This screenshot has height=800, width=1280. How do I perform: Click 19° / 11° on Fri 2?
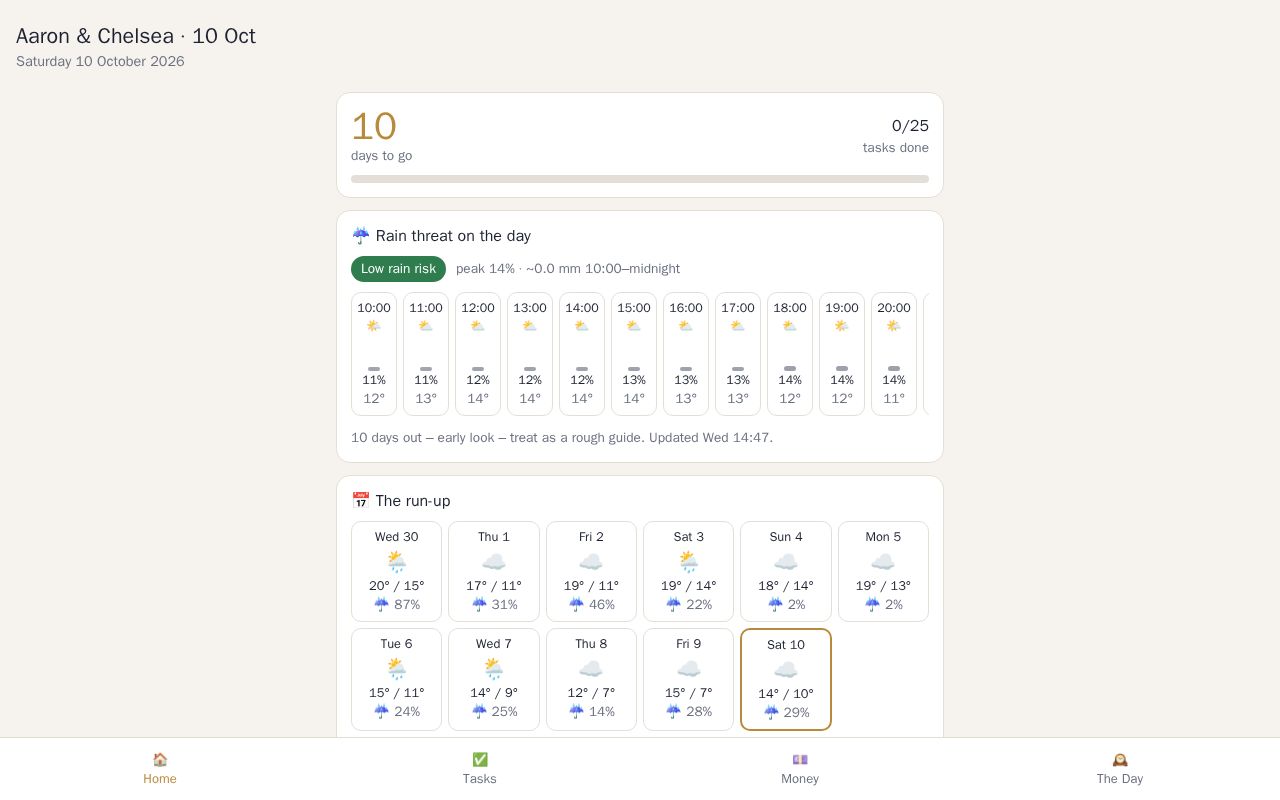pos(591,586)
